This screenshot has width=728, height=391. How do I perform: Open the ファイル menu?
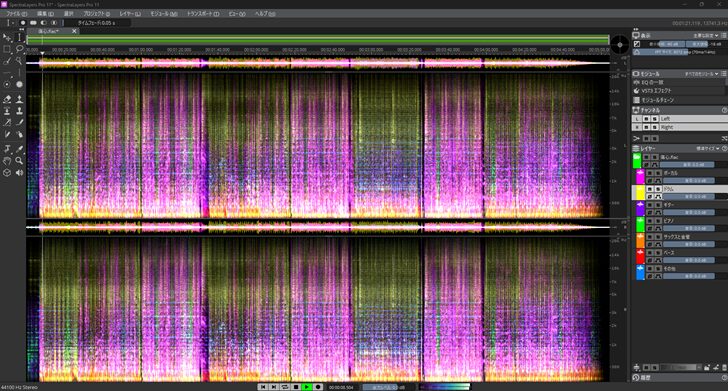pos(16,13)
